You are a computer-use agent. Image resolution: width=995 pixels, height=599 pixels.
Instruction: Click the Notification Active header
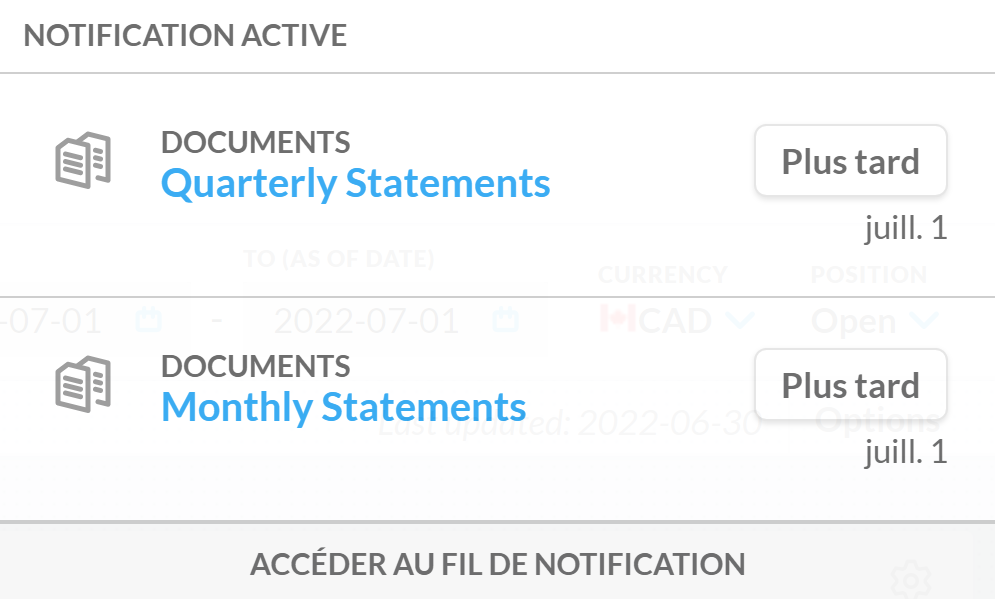185,36
